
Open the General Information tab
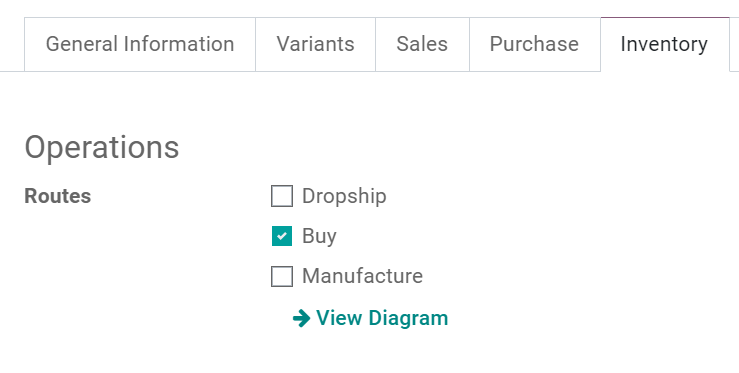[x=140, y=44]
